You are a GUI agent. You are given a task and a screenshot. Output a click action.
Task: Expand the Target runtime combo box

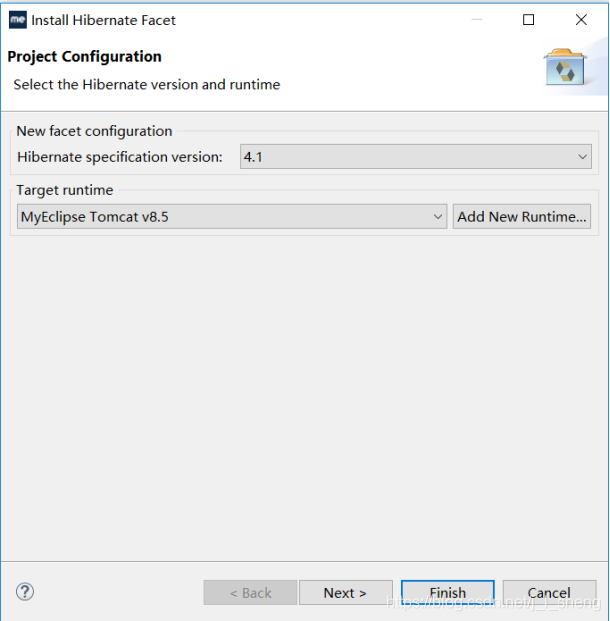pos(232,217)
